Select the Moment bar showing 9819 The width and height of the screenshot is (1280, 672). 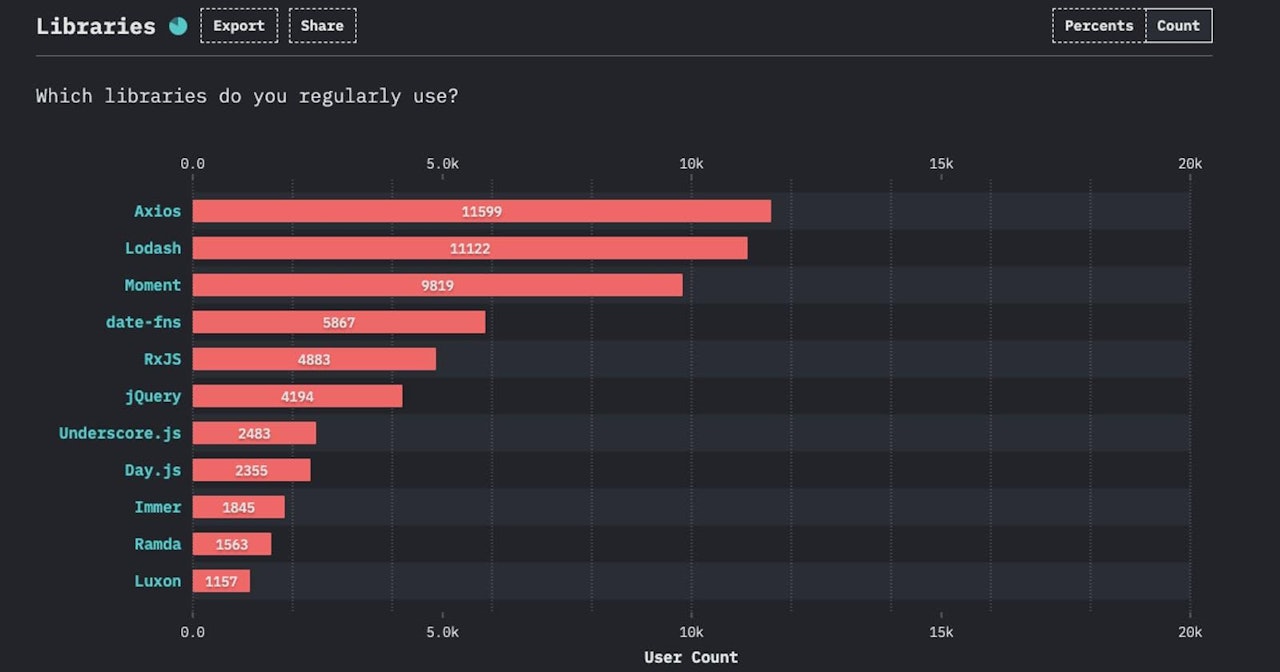pyautogui.click(x=437, y=285)
